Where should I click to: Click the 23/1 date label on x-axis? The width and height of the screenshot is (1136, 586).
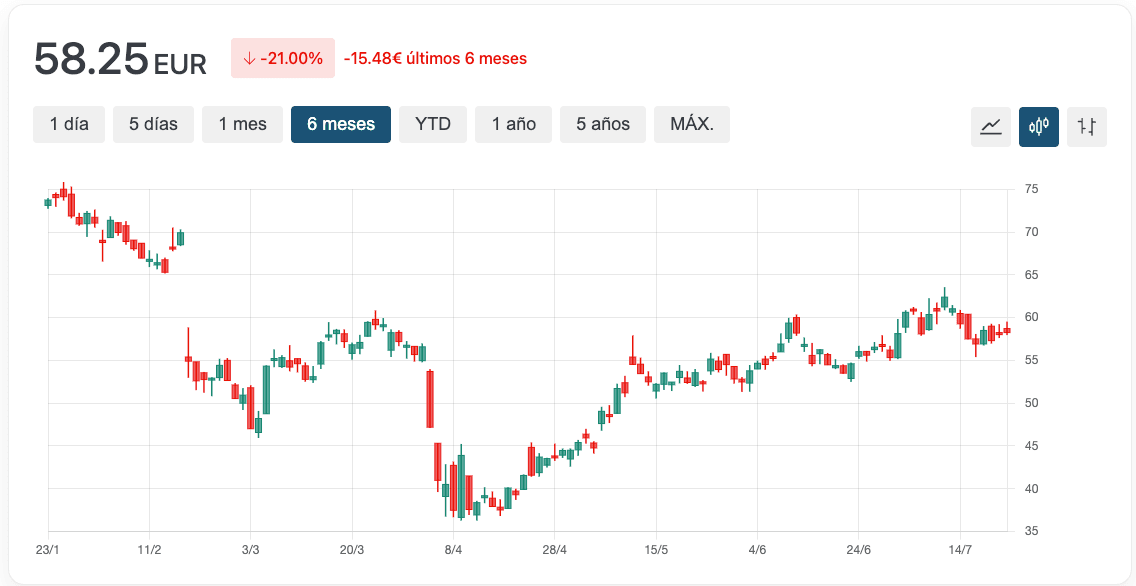tap(48, 550)
